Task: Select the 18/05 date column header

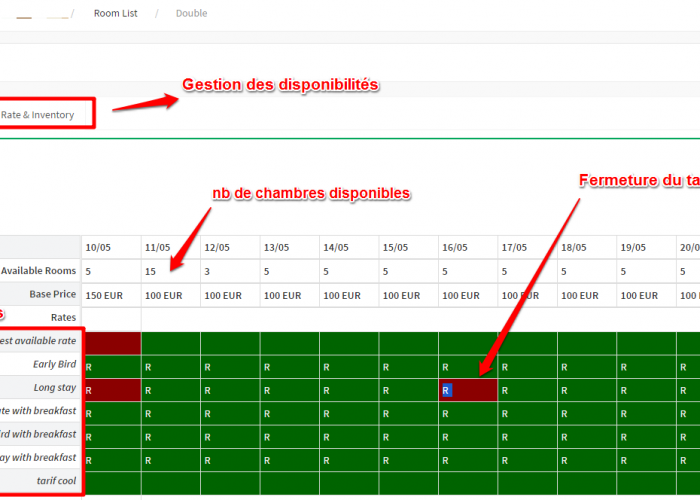Action: (587, 247)
